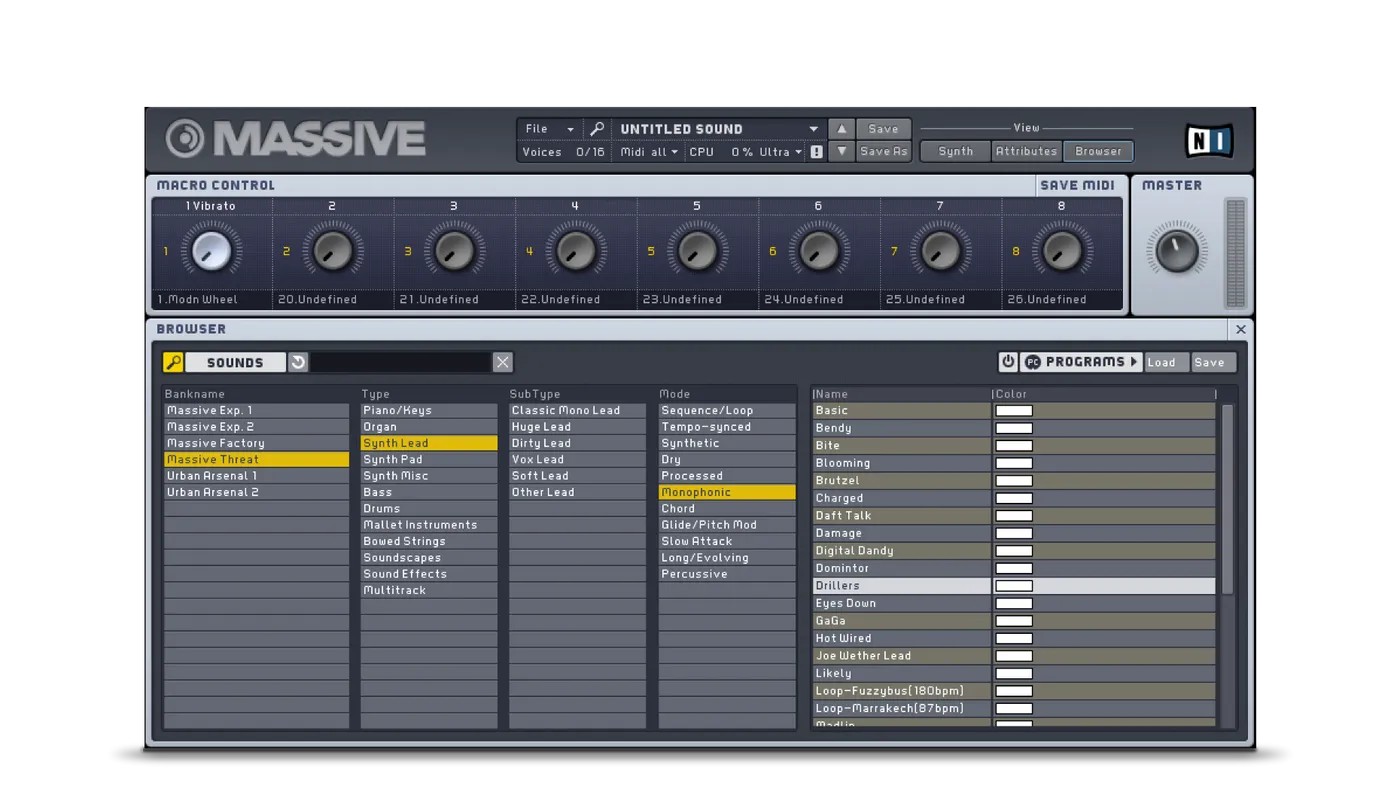Select Bass type
Viewport: 1400px width, 798px height.
coord(429,492)
